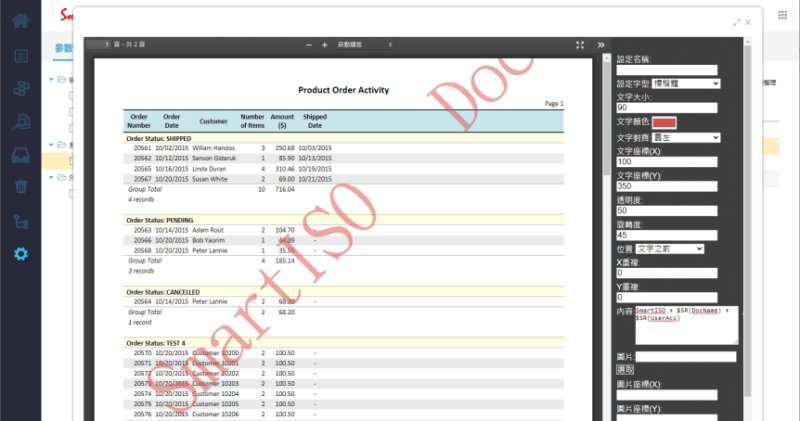Zoom in with the plus button
The image size is (800, 421).
point(324,45)
